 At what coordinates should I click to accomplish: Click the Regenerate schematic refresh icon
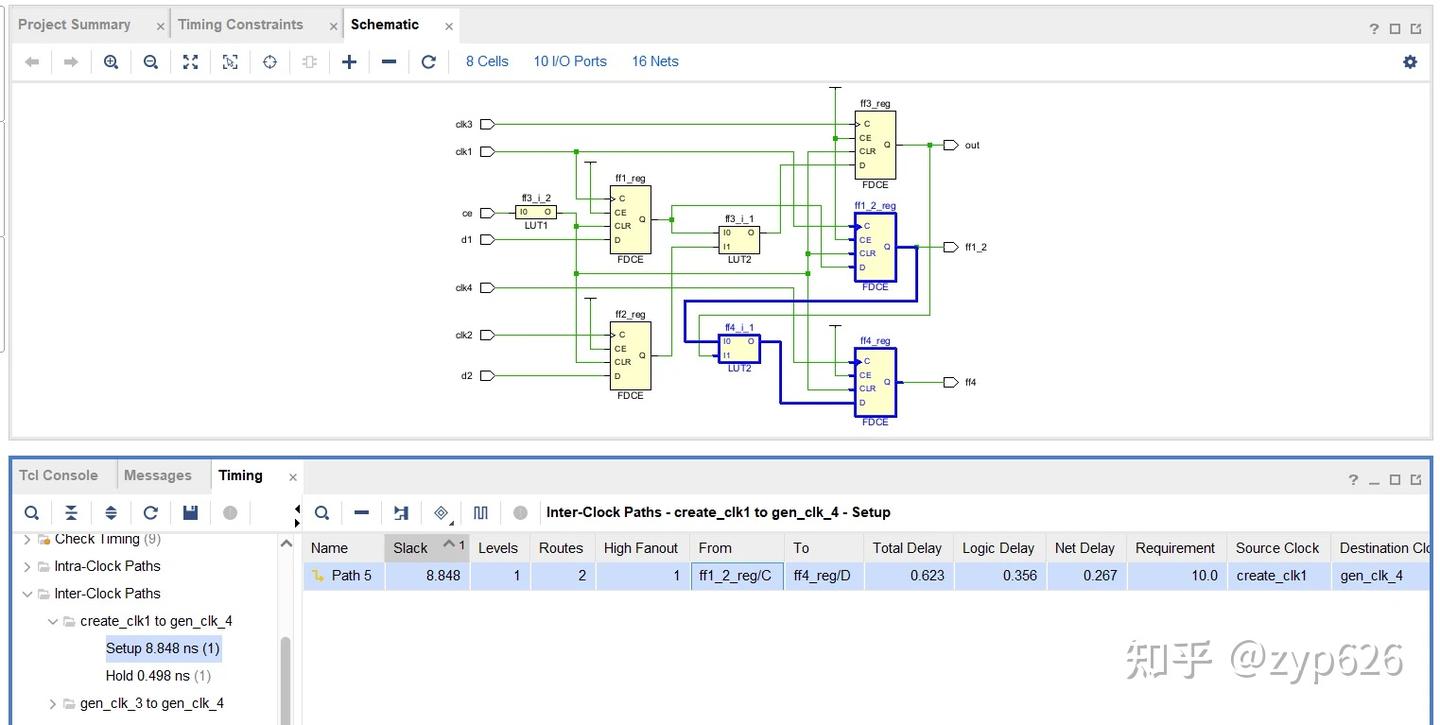pyautogui.click(x=429, y=62)
